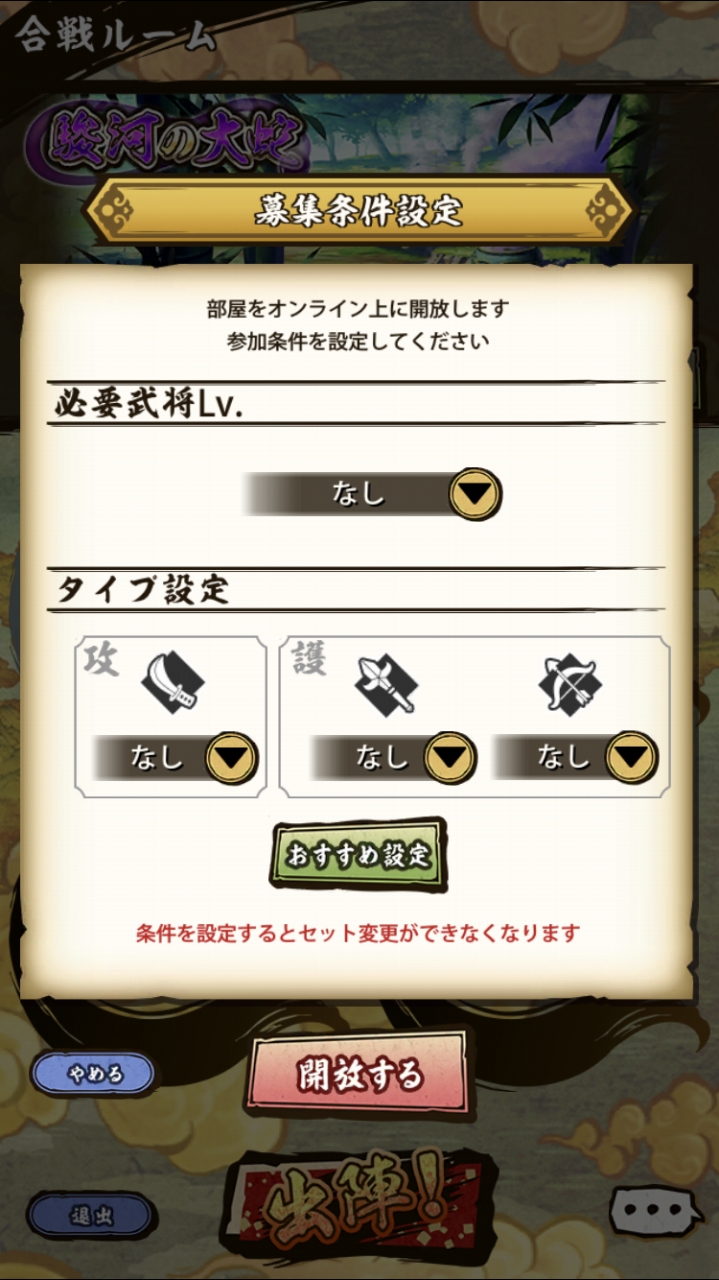This screenshot has width=719, height=1280.
Task: Click the 合戦ルーム header label
Action: 114,36
